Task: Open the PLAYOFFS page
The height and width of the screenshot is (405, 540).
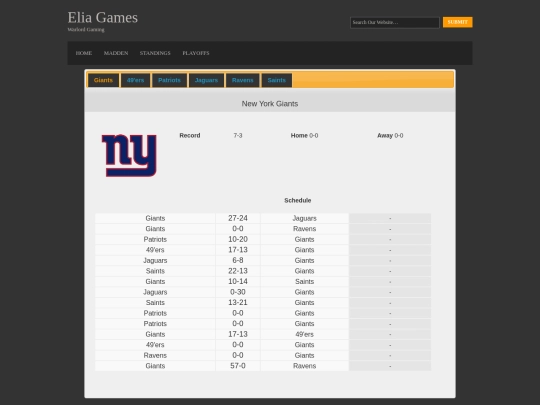Action: pos(196,53)
